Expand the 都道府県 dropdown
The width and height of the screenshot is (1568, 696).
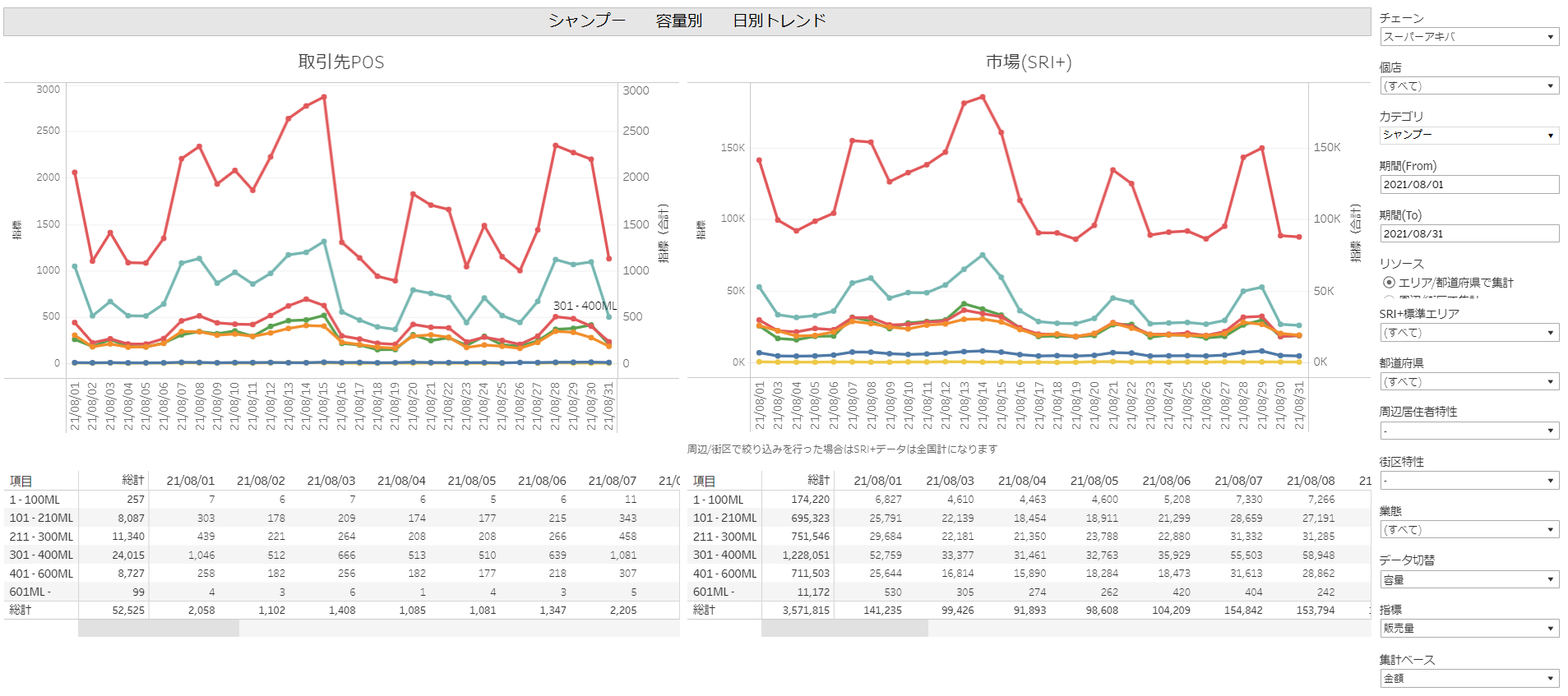click(x=1469, y=382)
